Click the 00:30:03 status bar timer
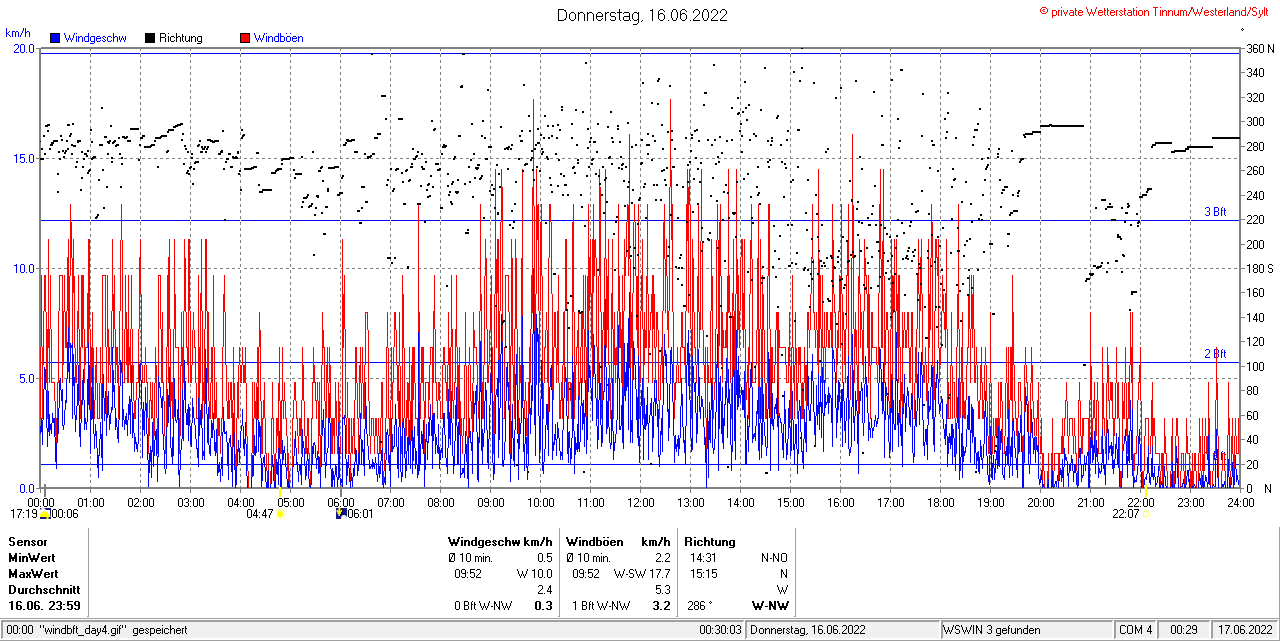 click(x=721, y=630)
